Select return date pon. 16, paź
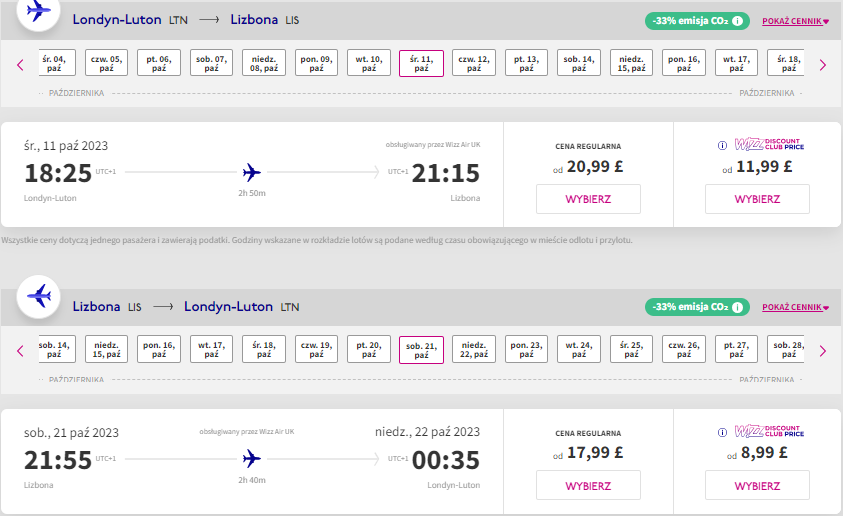Image resolution: width=843 pixels, height=516 pixels. pyautogui.click(x=159, y=349)
